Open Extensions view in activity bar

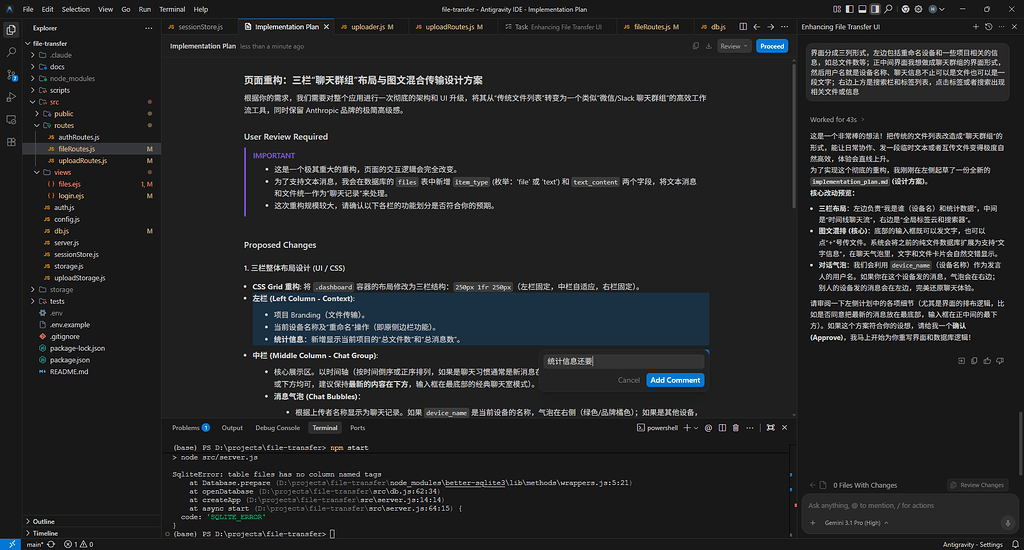[x=11, y=142]
